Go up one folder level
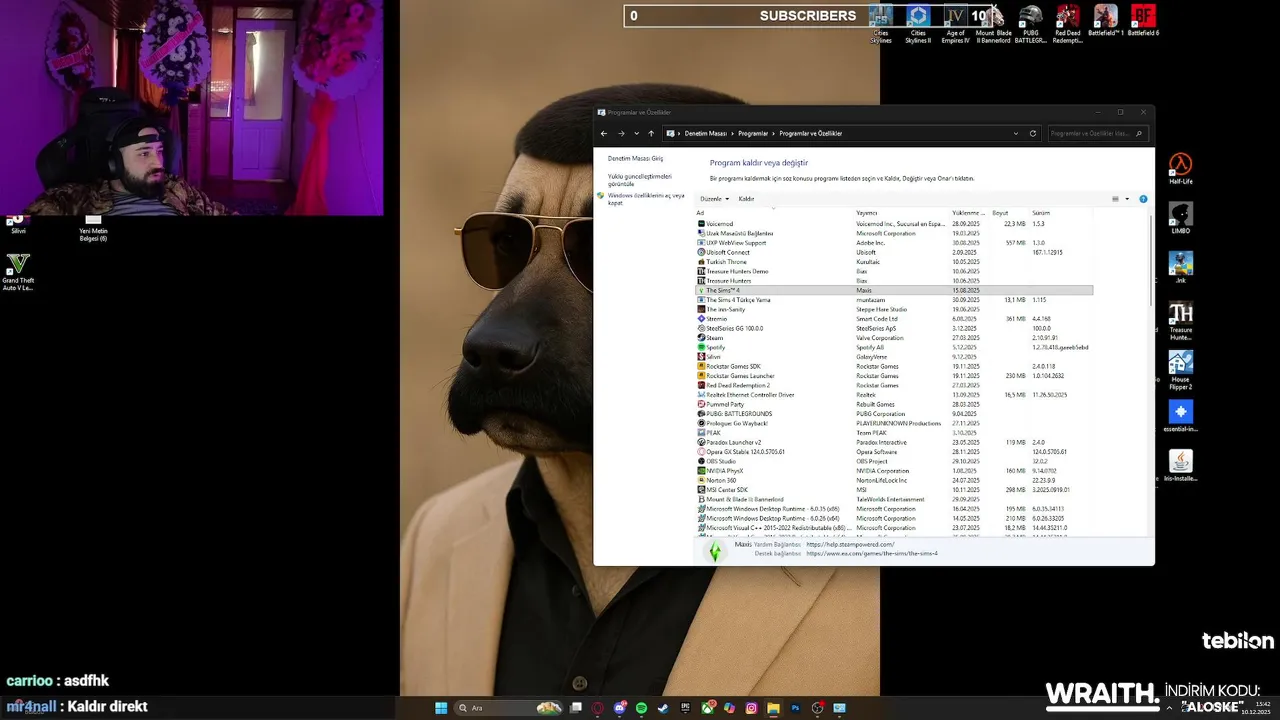The image size is (1280, 720). (651, 133)
